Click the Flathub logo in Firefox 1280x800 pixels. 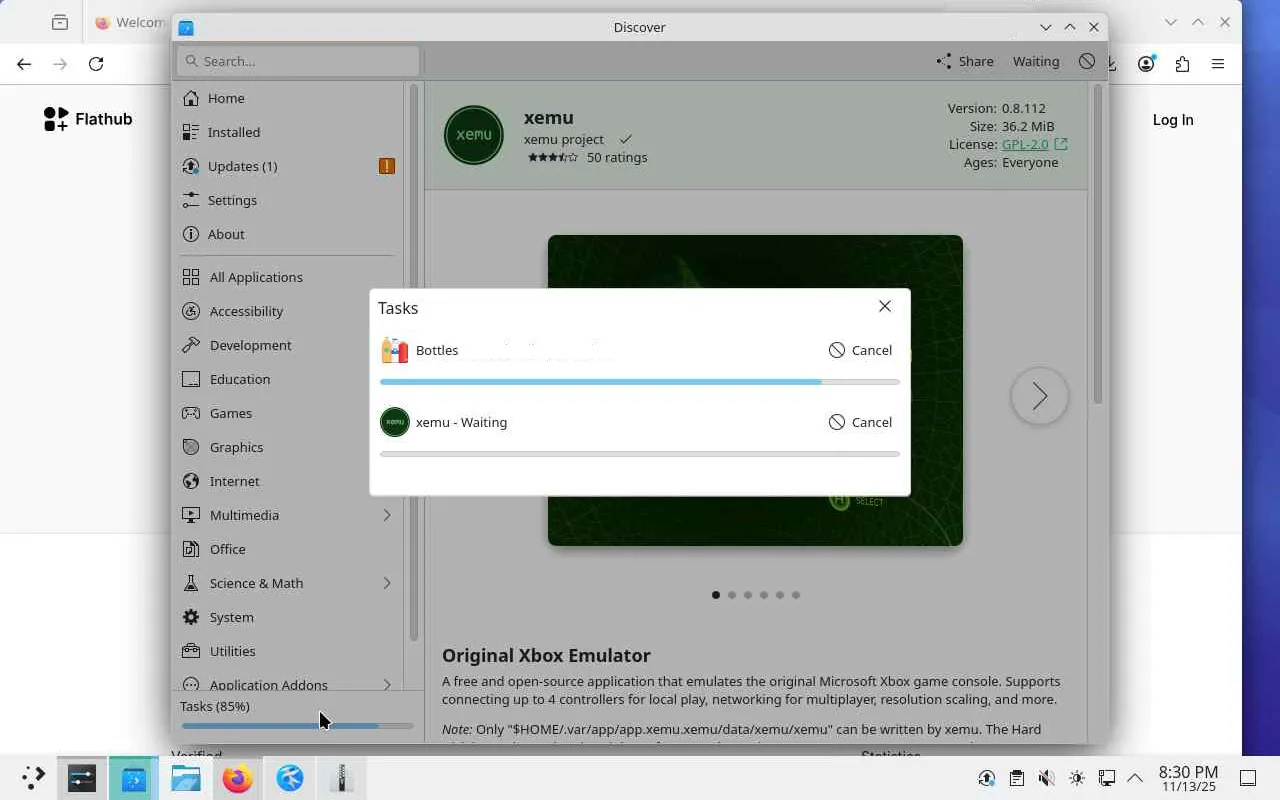[x=88, y=119]
